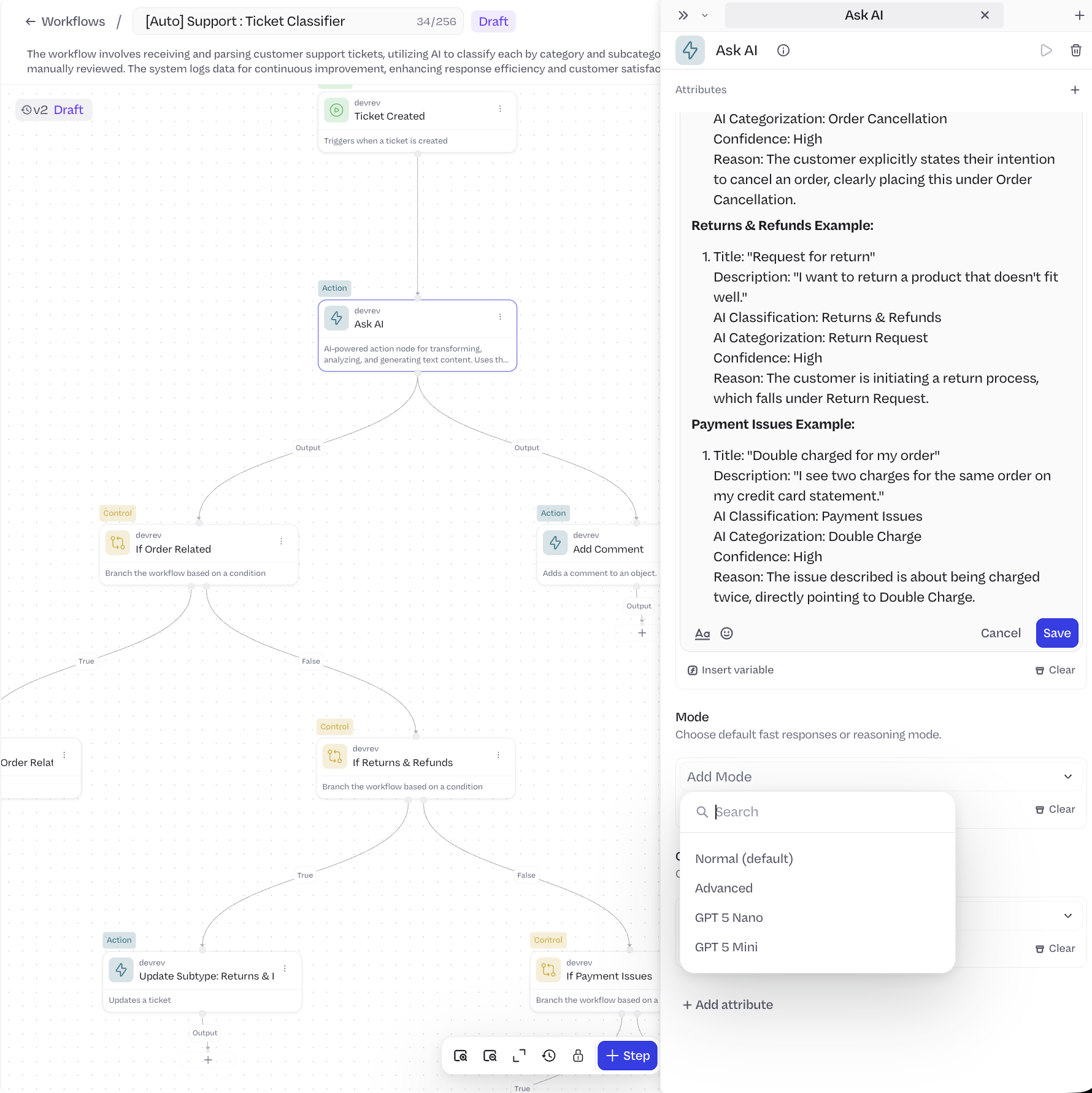Clear the prompt field
Viewport: 1092px width, 1093px height.
point(1055,670)
